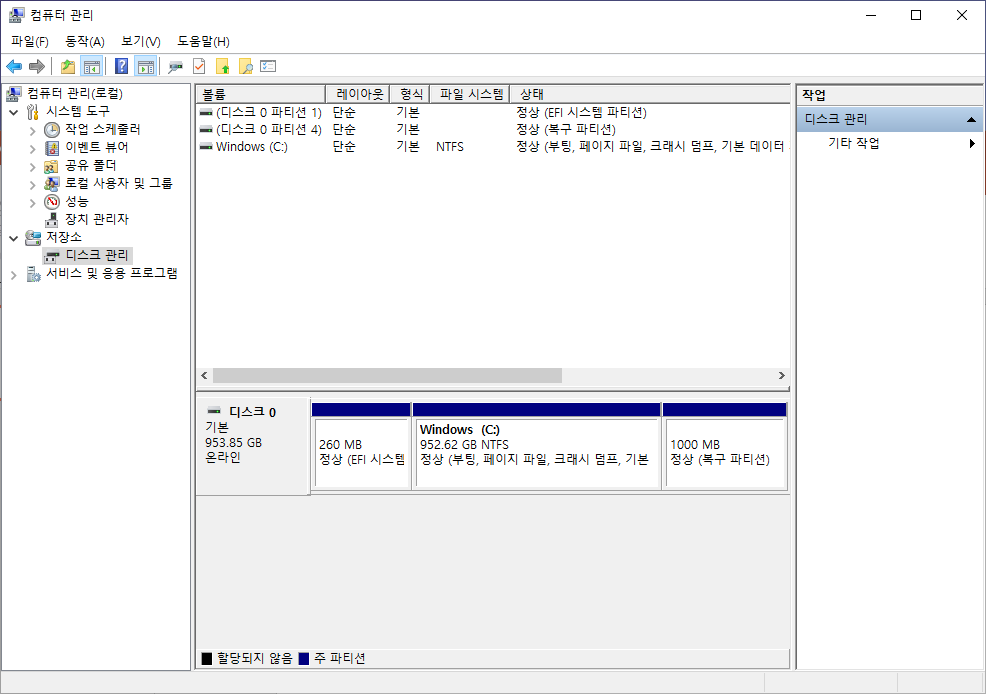Open the 파일(F) menu
Viewport: 986px width, 694px height.
(x=30, y=41)
